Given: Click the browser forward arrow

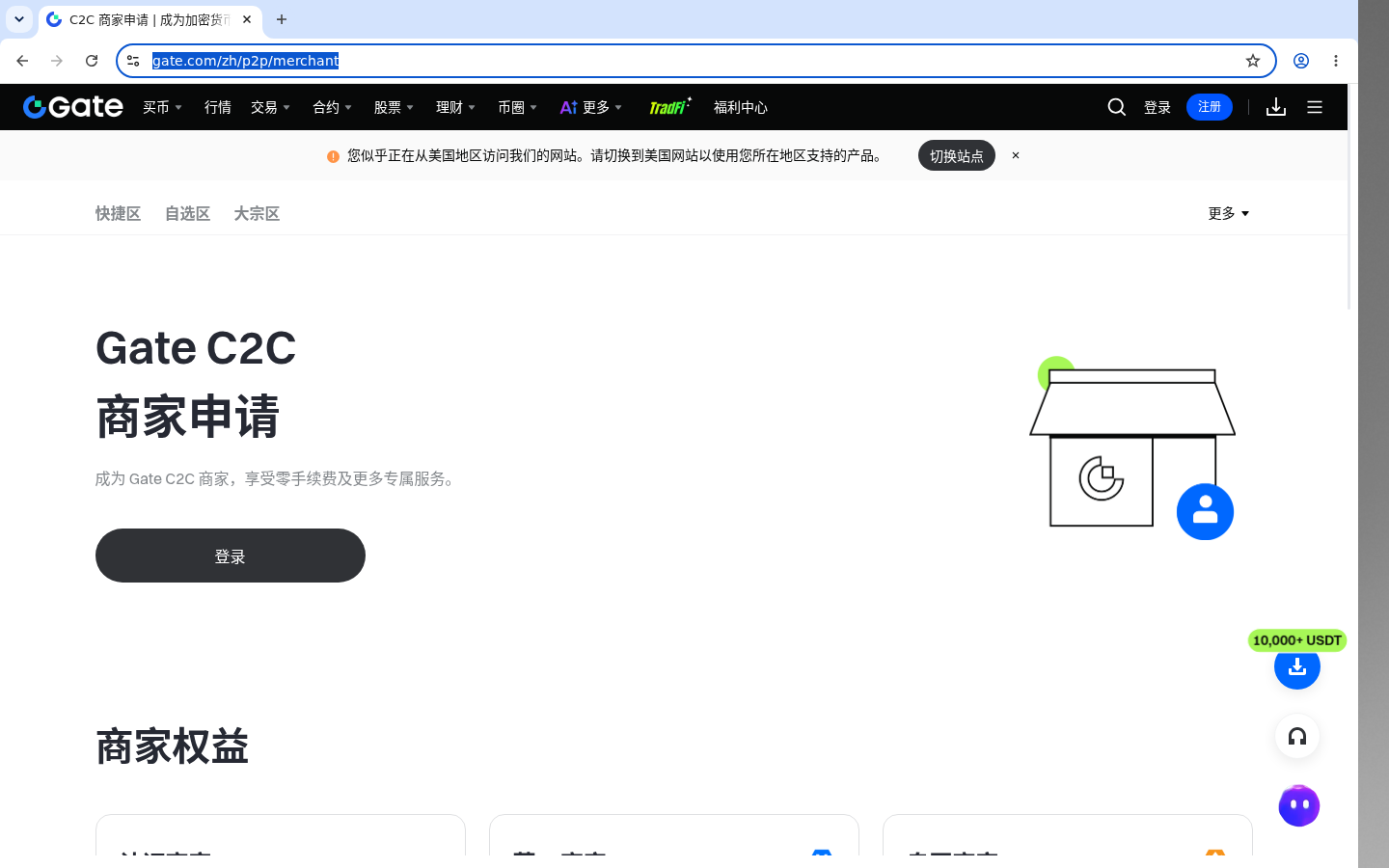Looking at the screenshot, I should 57,61.
